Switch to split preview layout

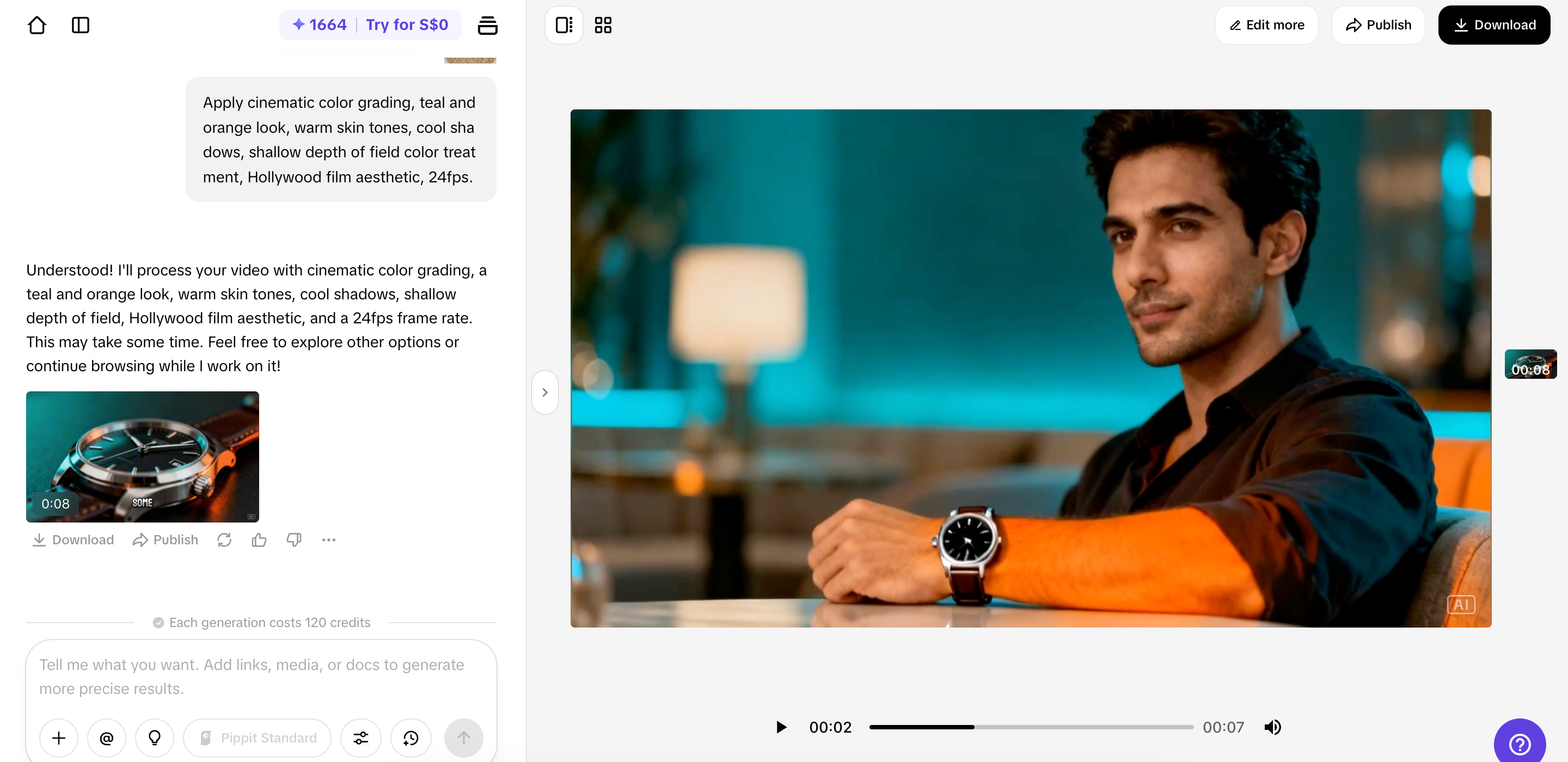(563, 25)
